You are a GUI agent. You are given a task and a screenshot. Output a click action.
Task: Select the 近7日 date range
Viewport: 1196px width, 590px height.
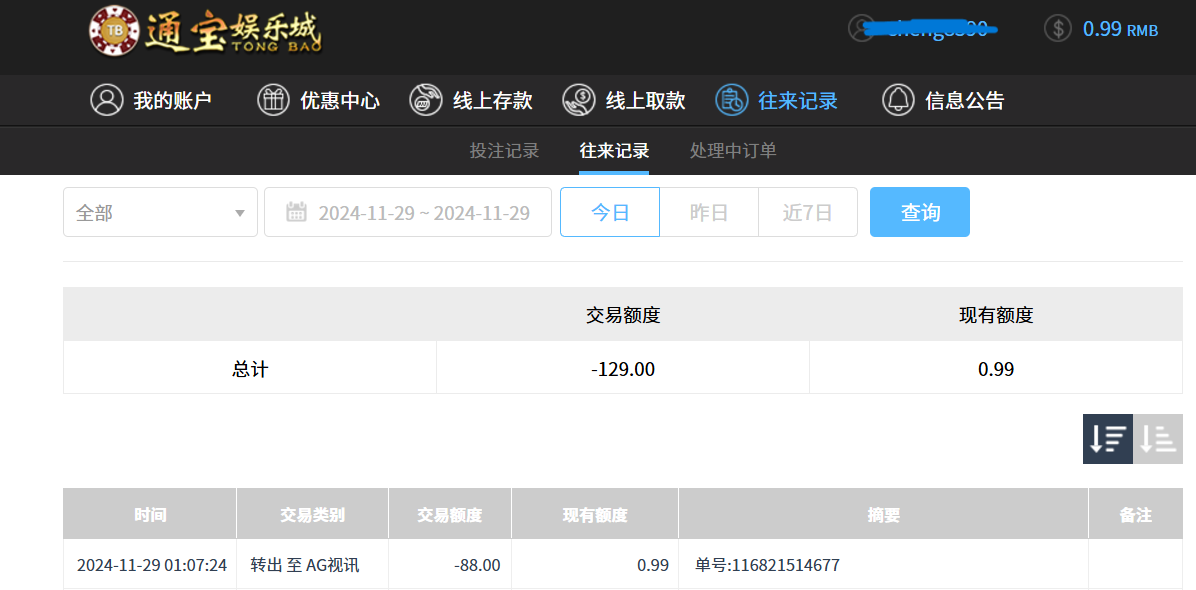click(x=807, y=212)
